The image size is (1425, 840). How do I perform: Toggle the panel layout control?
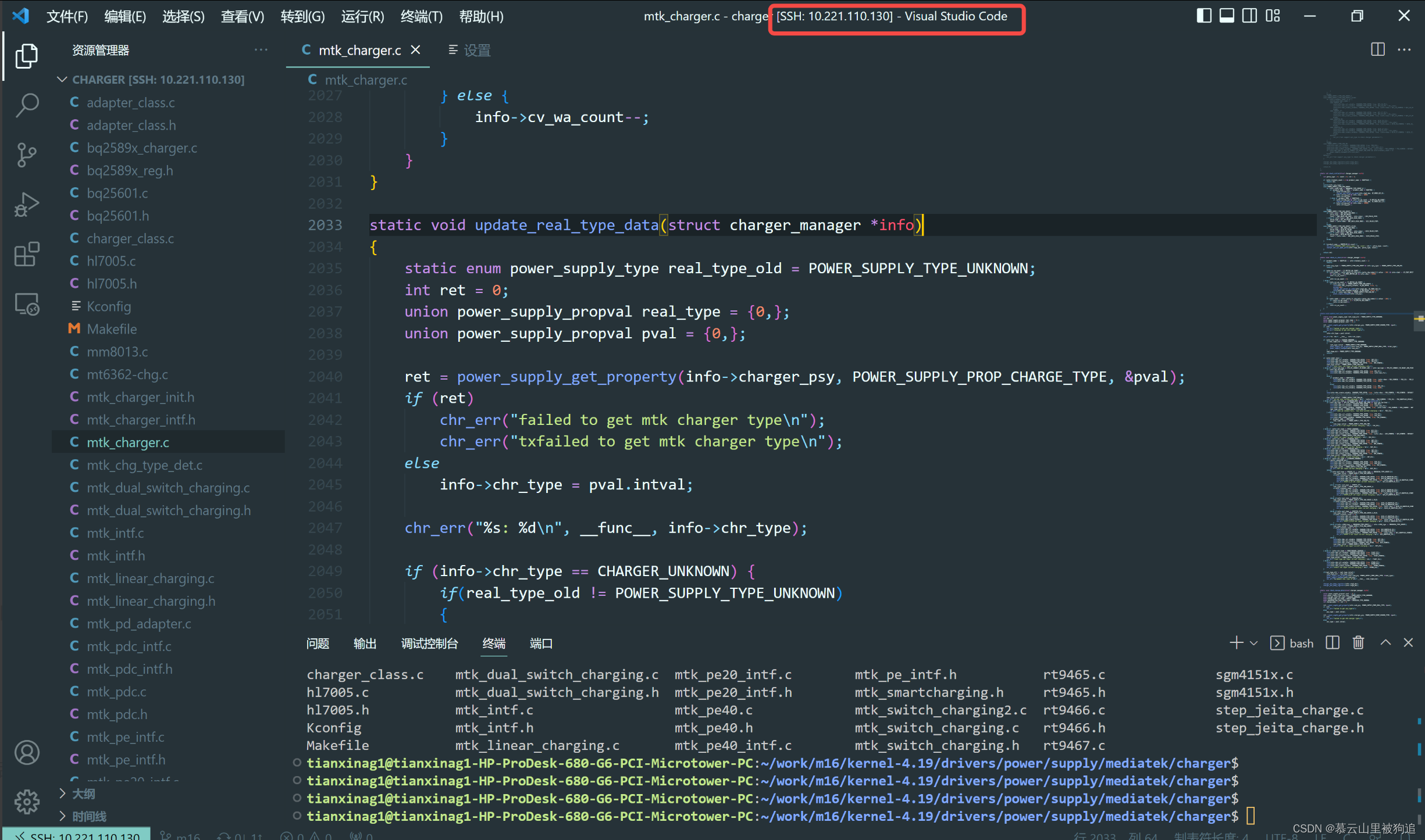tap(1226, 16)
